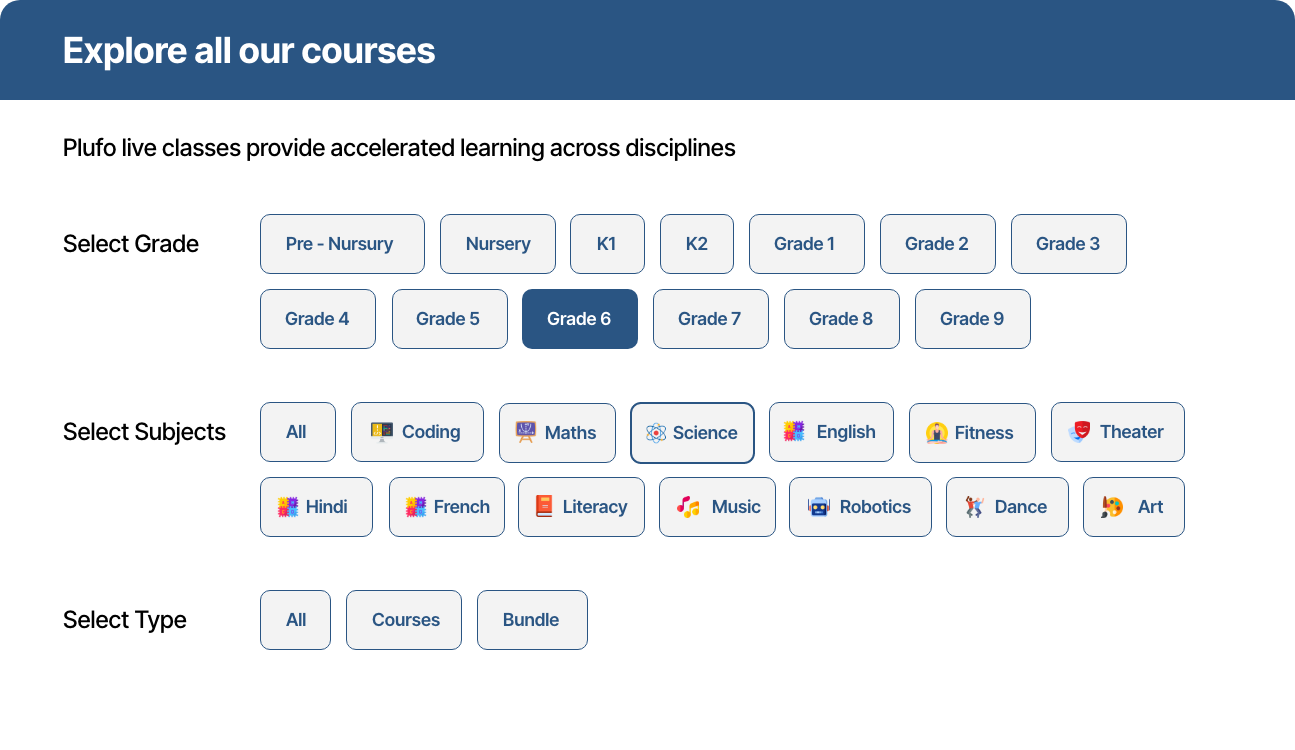Image resolution: width=1295 pixels, height=750 pixels.
Task: Toggle Grade 6 grade selection
Action: pos(579,319)
